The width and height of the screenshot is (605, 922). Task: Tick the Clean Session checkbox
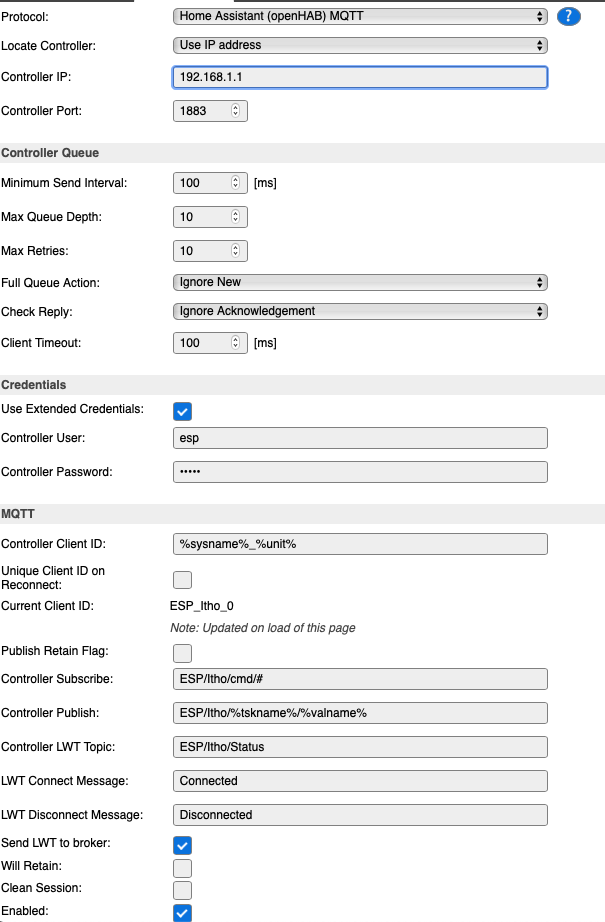tap(182, 890)
